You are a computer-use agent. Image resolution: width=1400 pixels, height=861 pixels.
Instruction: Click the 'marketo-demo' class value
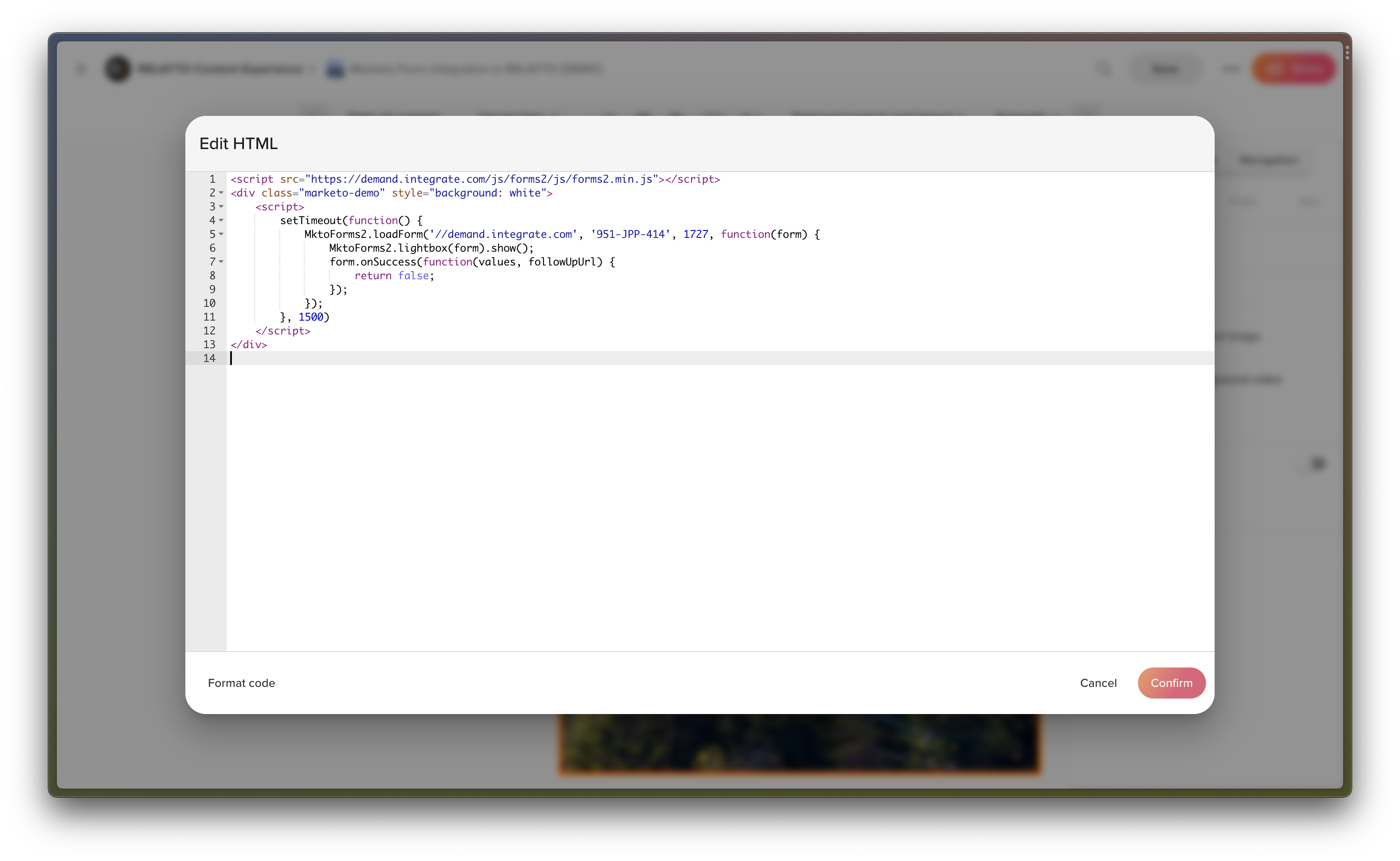(x=342, y=193)
